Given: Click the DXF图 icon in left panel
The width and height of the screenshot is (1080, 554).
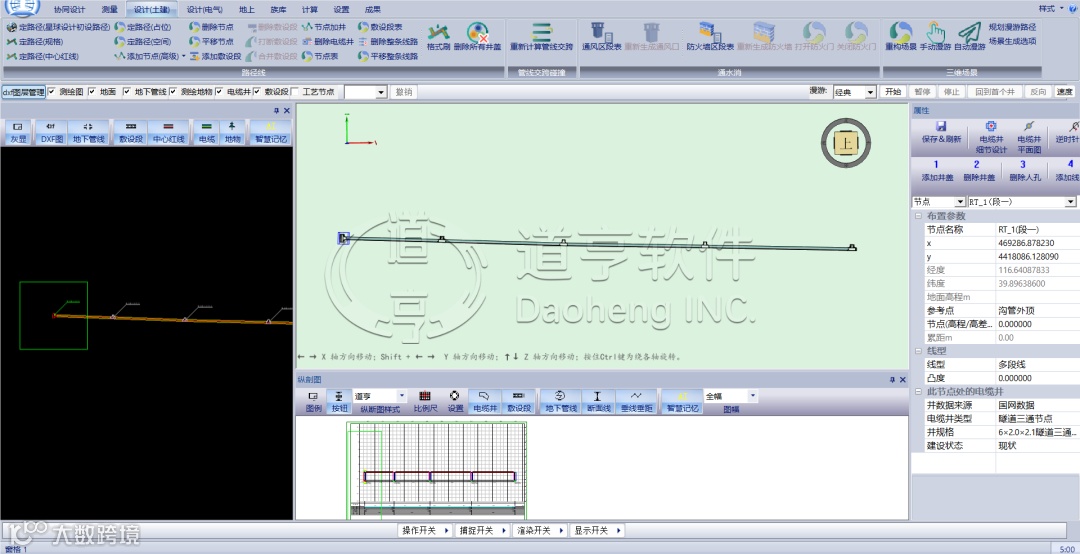Looking at the screenshot, I should click(52, 132).
